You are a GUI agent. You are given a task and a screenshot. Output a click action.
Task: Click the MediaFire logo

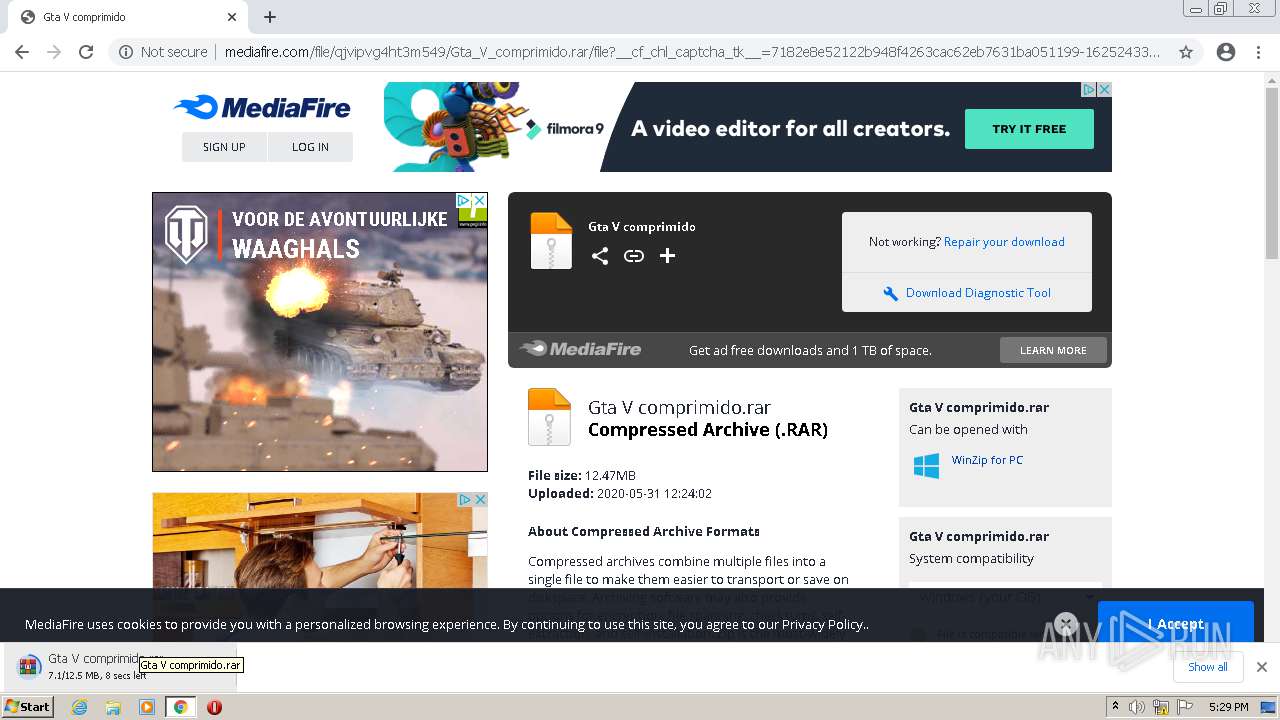pyautogui.click(x=262, y=107)
